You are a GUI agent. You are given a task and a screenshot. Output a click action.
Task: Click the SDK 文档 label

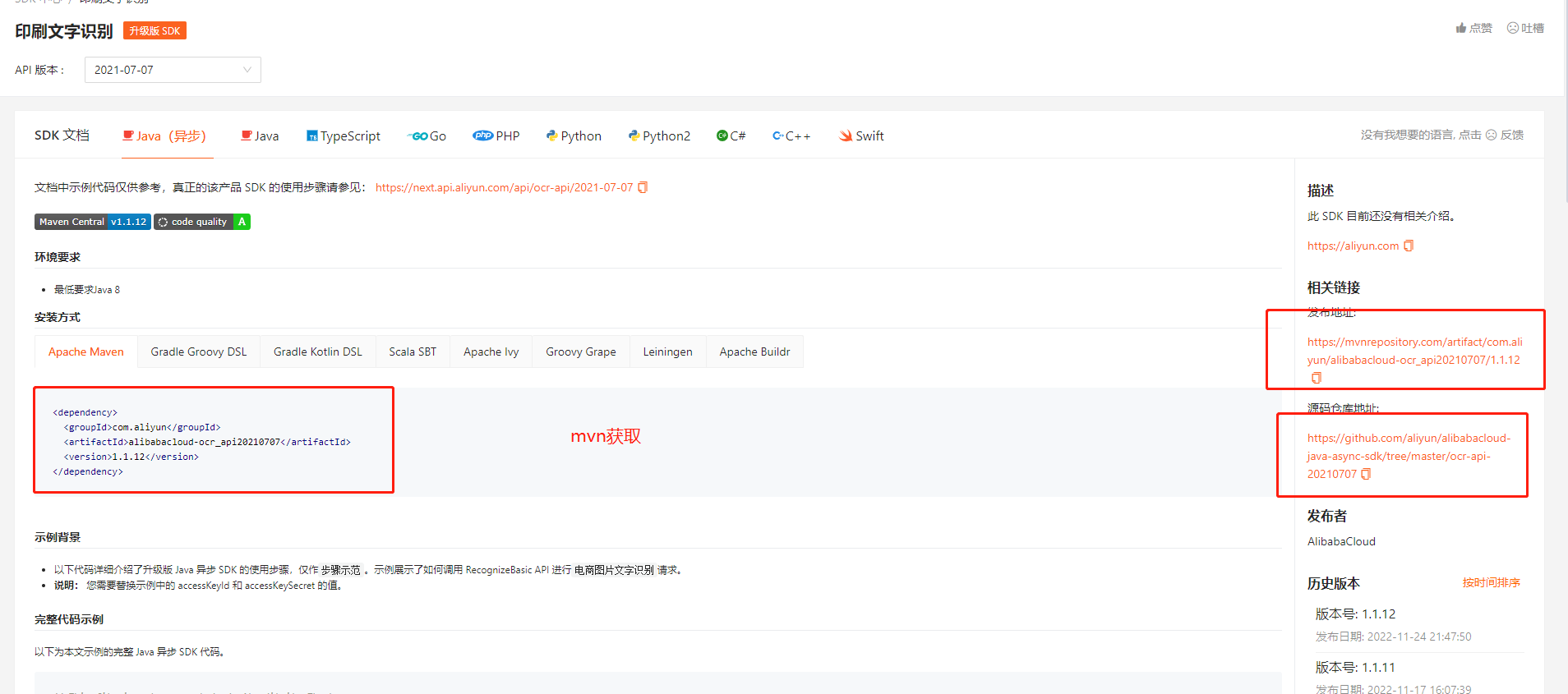point(62,135)
